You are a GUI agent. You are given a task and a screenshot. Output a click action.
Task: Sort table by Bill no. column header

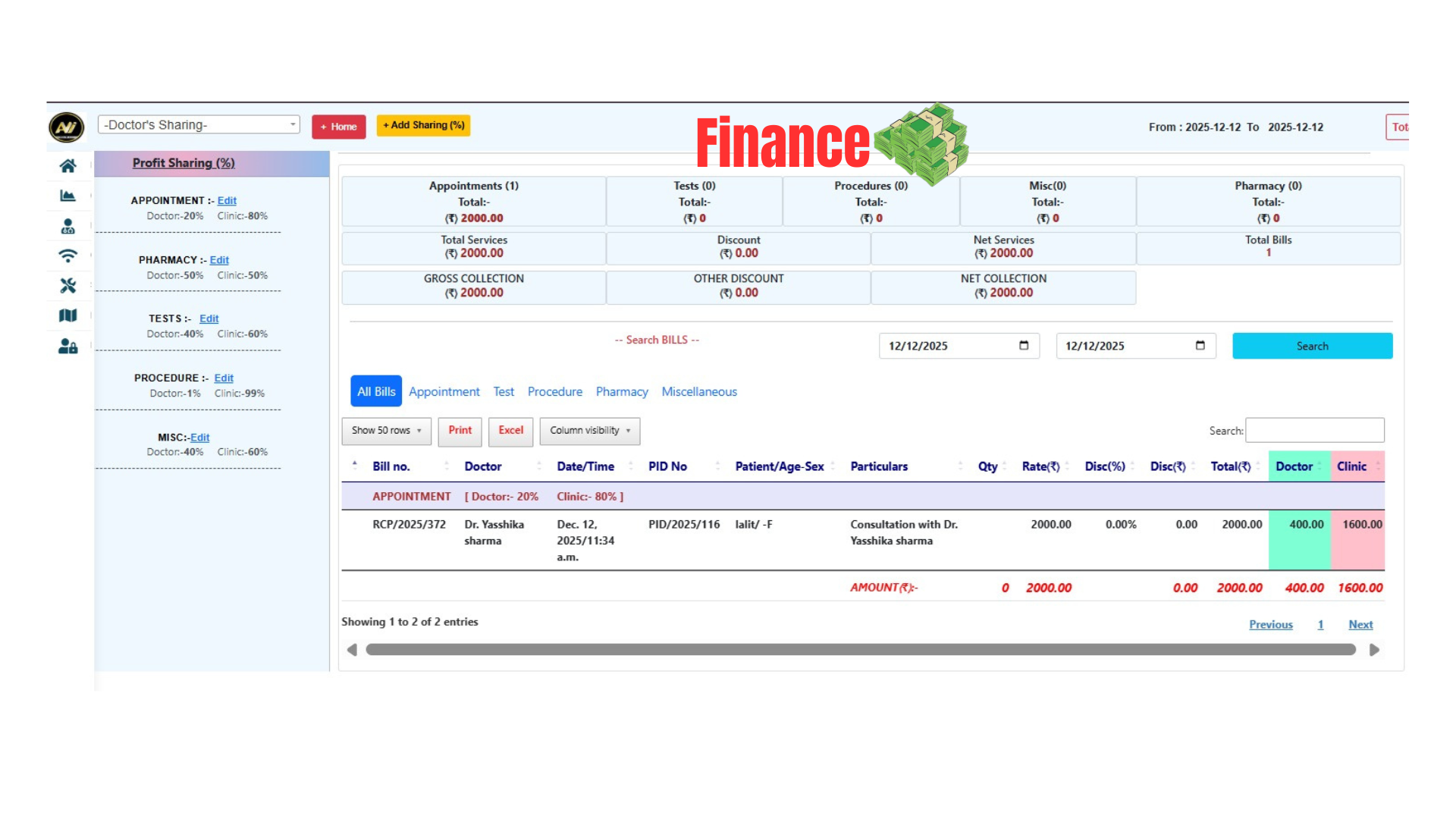(x=391, y=466)
